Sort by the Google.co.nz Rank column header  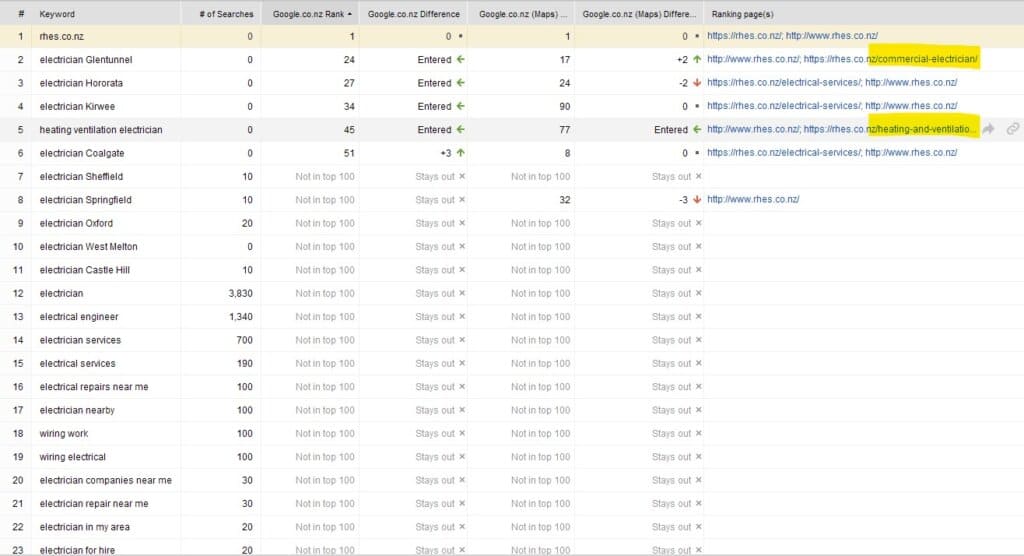310,14
